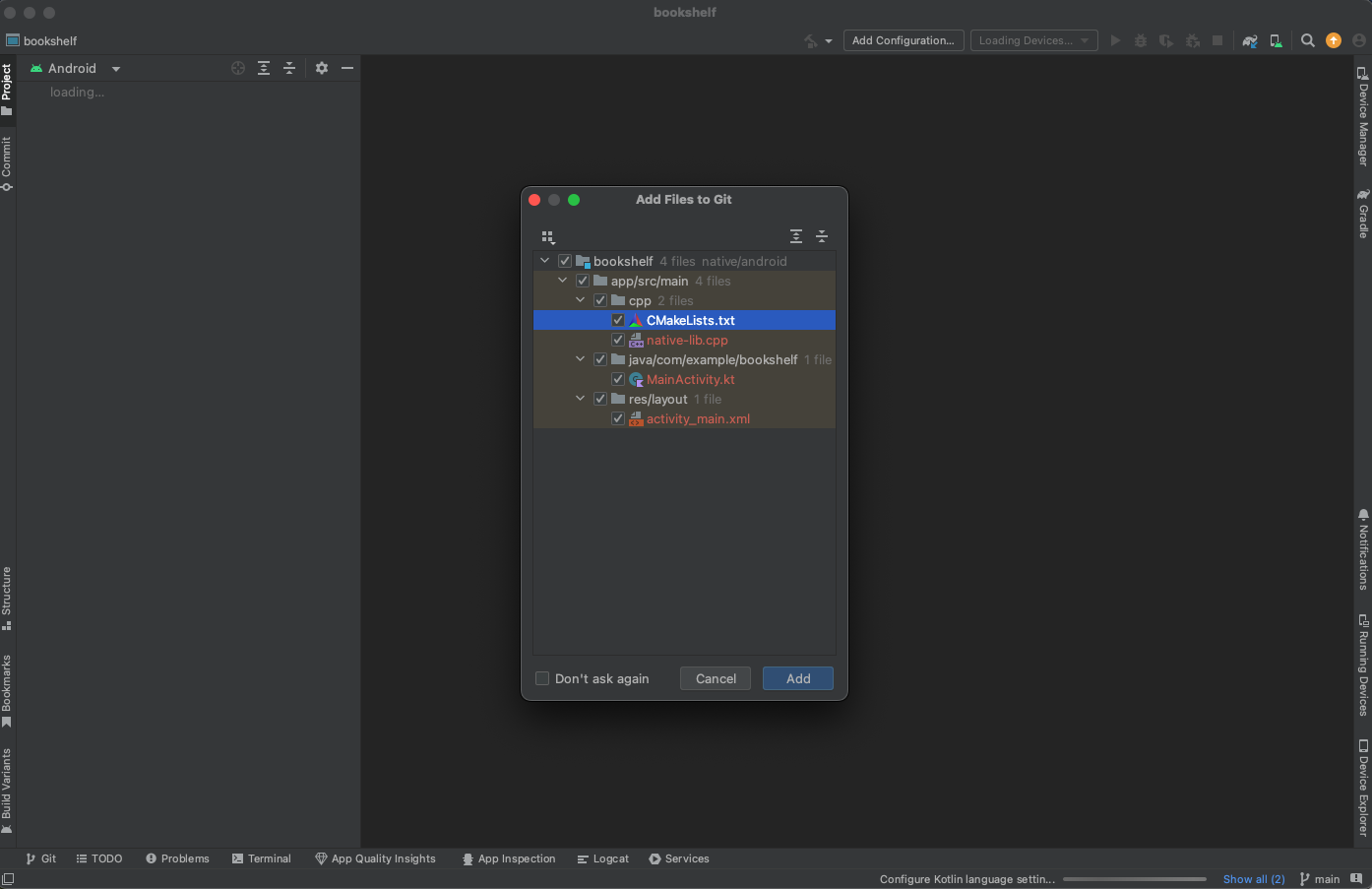Image resolution: width=1372 pixels, height=889 pixels.
Task: Click the Add Configuration button
Action: 903,40
